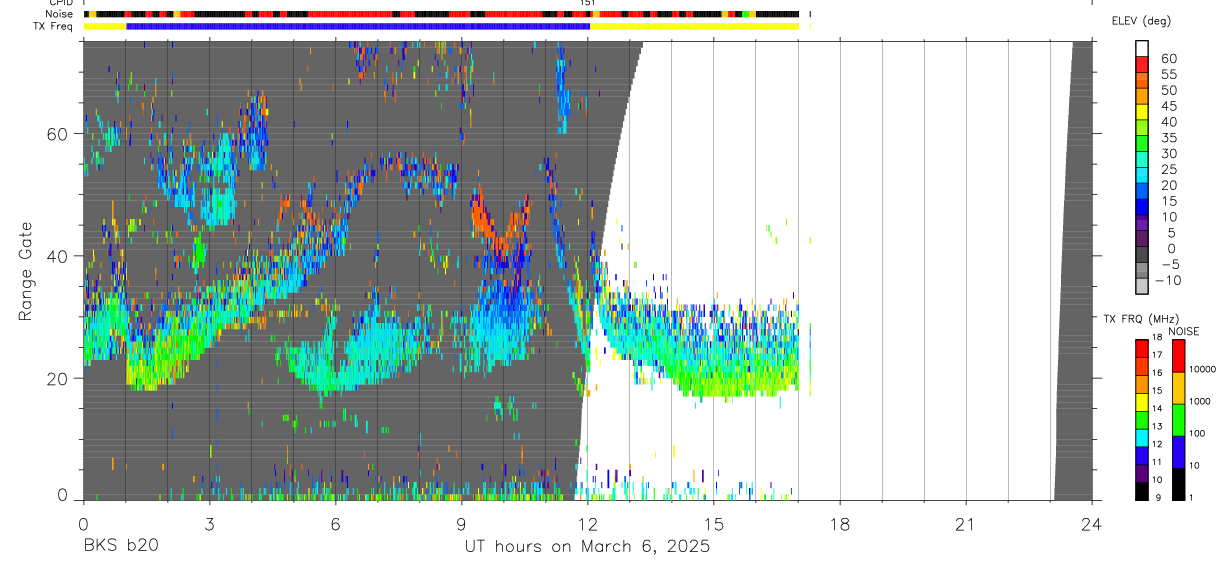Click the 'Noise' row label at the top left
Viewport: 1228px width, 567px height.
tap(61, 14)
